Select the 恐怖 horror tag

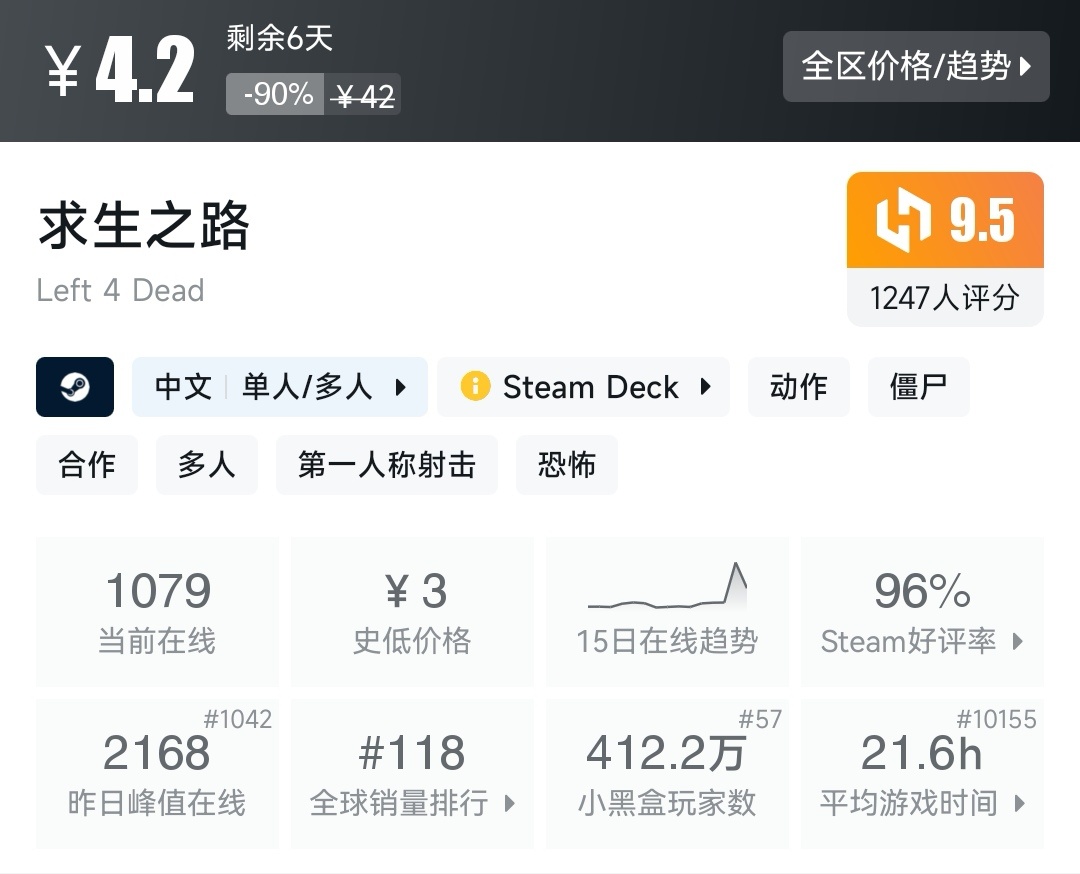coord(566,465)
